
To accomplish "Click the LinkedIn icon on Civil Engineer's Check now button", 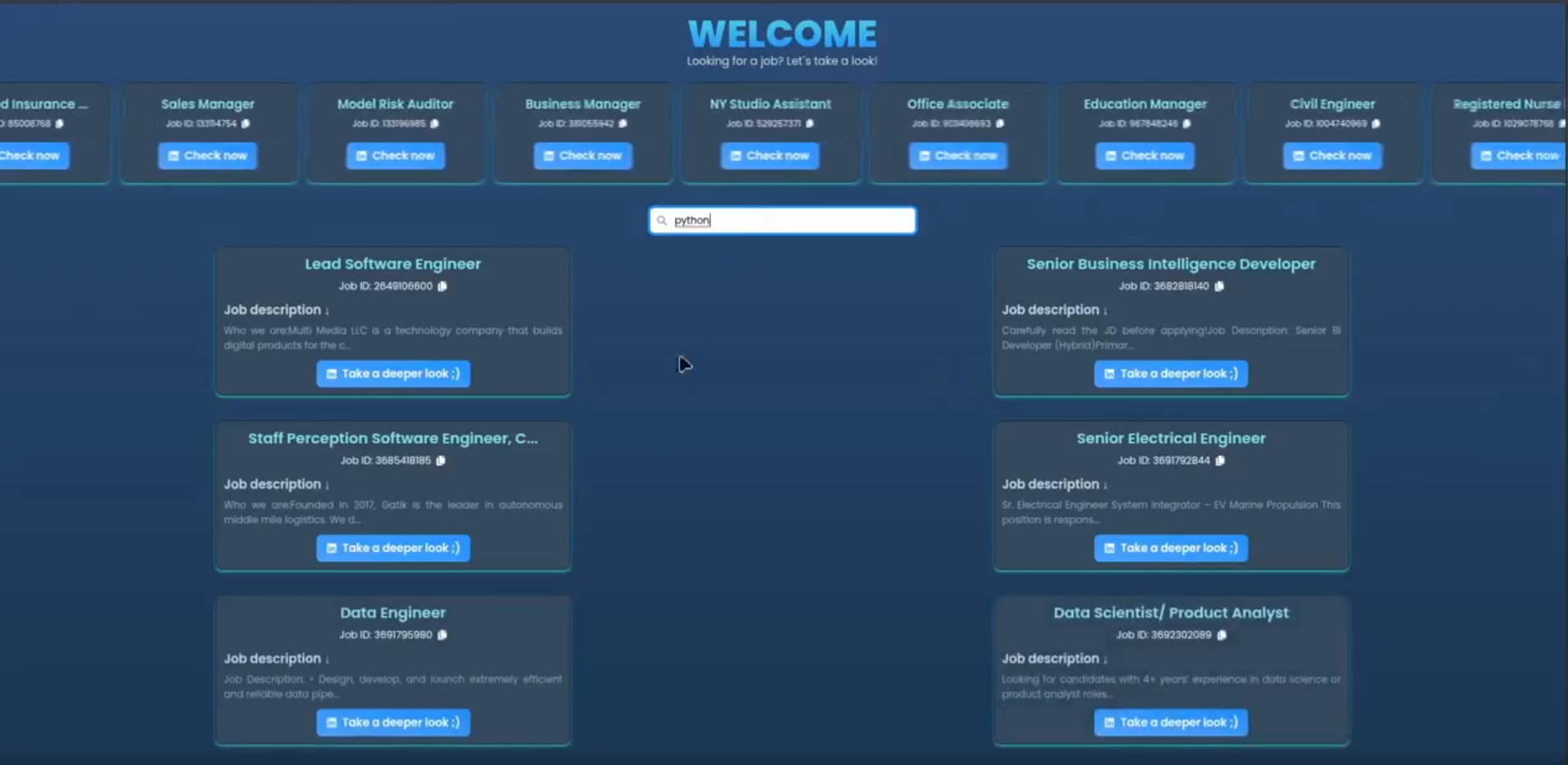I will pos(1297,155).
